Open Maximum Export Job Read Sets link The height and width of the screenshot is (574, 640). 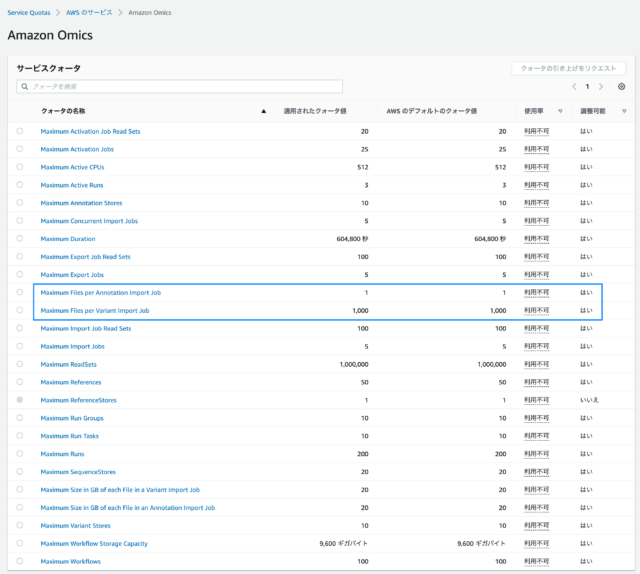[x=85, y=257]
